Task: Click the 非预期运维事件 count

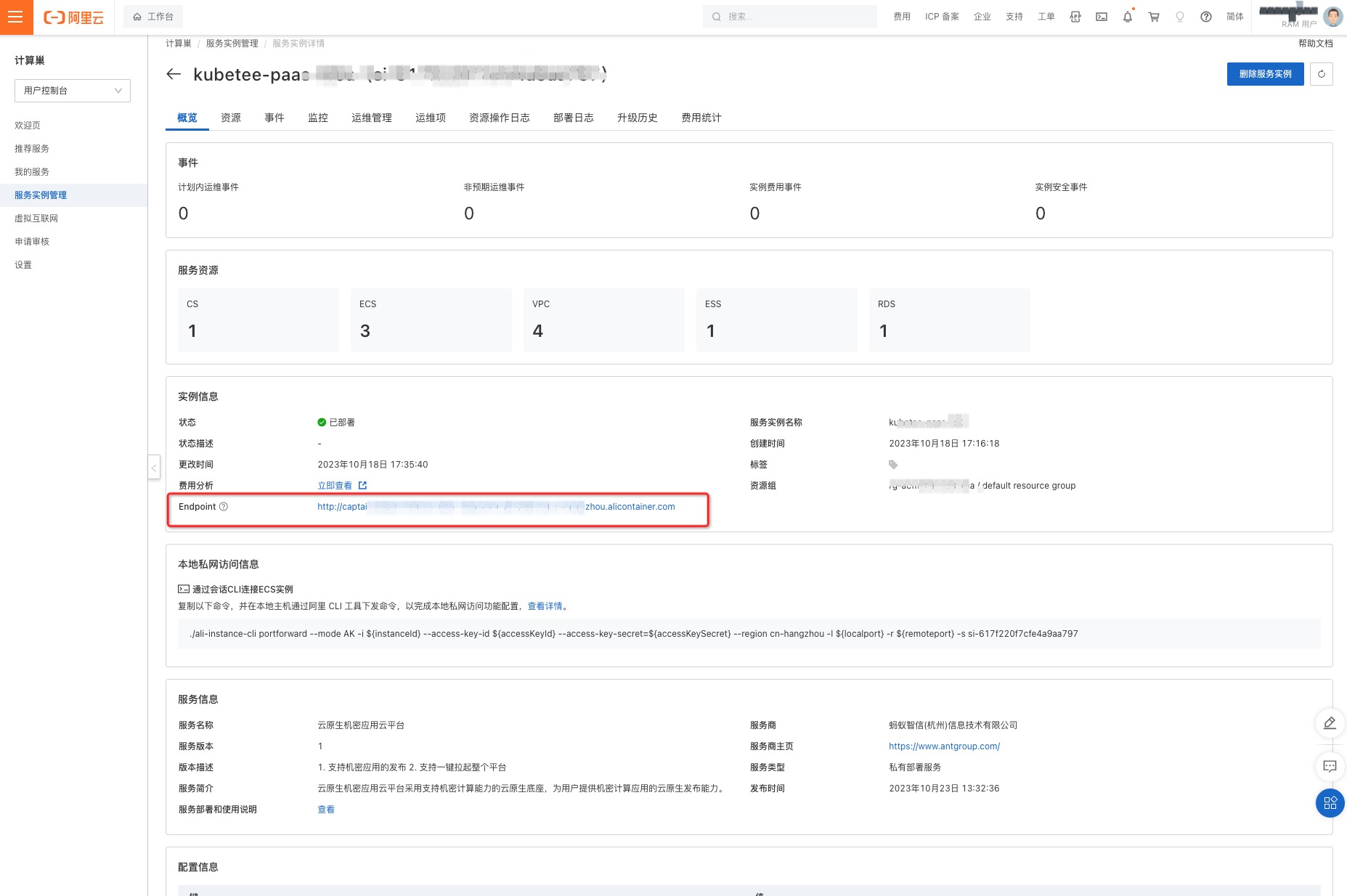Action: tap(469, 213)
